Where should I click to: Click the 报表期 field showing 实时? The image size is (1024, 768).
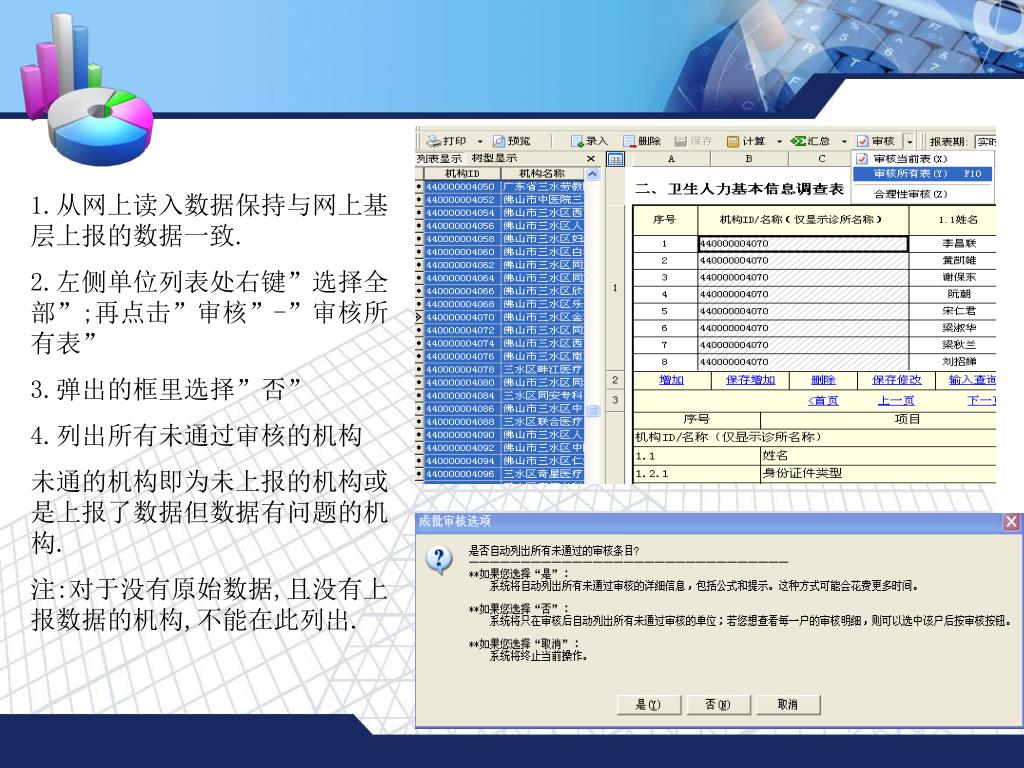click(985, 142)
